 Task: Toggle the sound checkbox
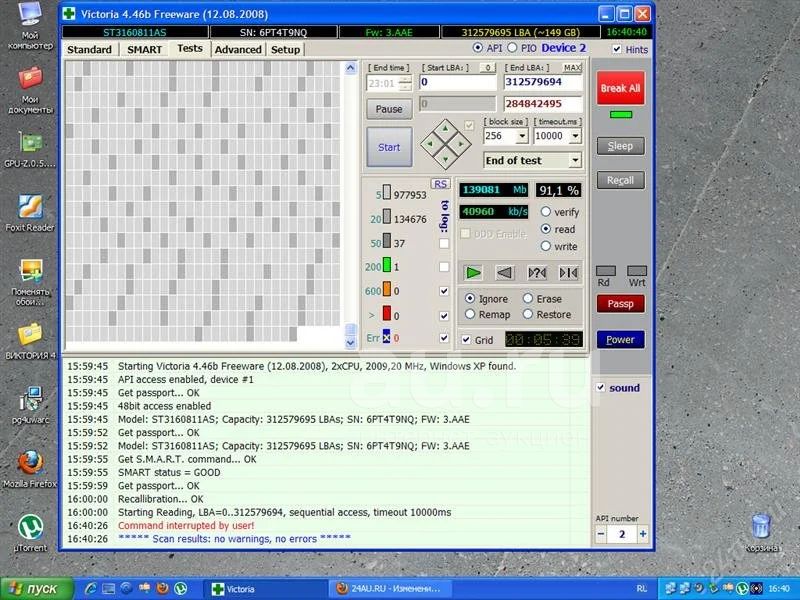click(601, 387)
